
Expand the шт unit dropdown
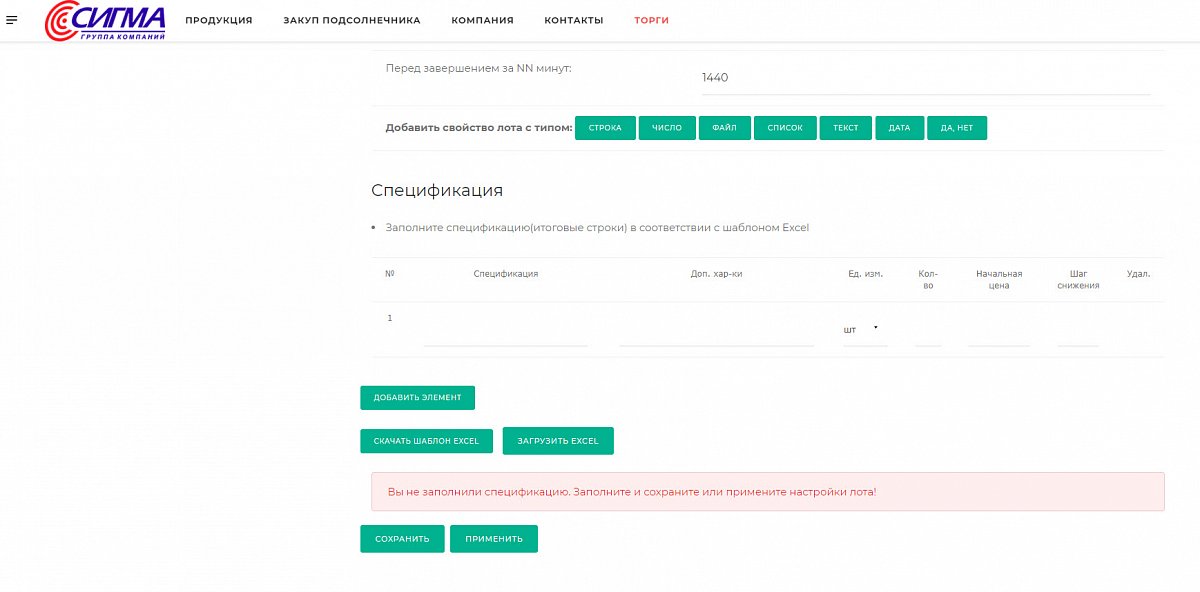coord(862,329)
